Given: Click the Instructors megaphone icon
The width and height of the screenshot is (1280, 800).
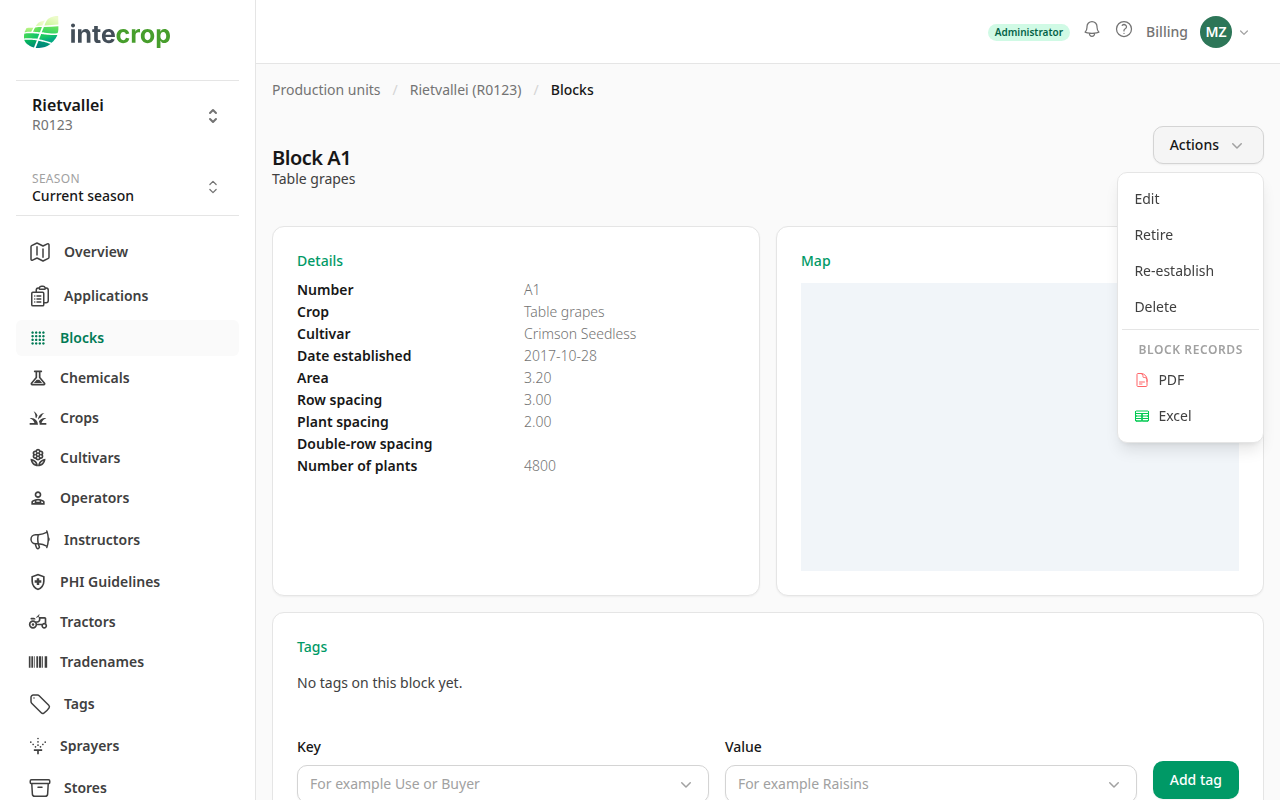Looking at the screenshot, I should click(40, 540).
